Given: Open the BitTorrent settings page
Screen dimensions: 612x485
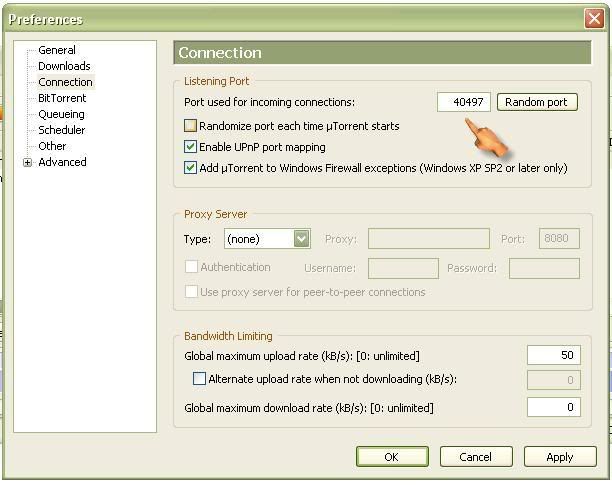Looking at the screenshot, I should point(62,98).
